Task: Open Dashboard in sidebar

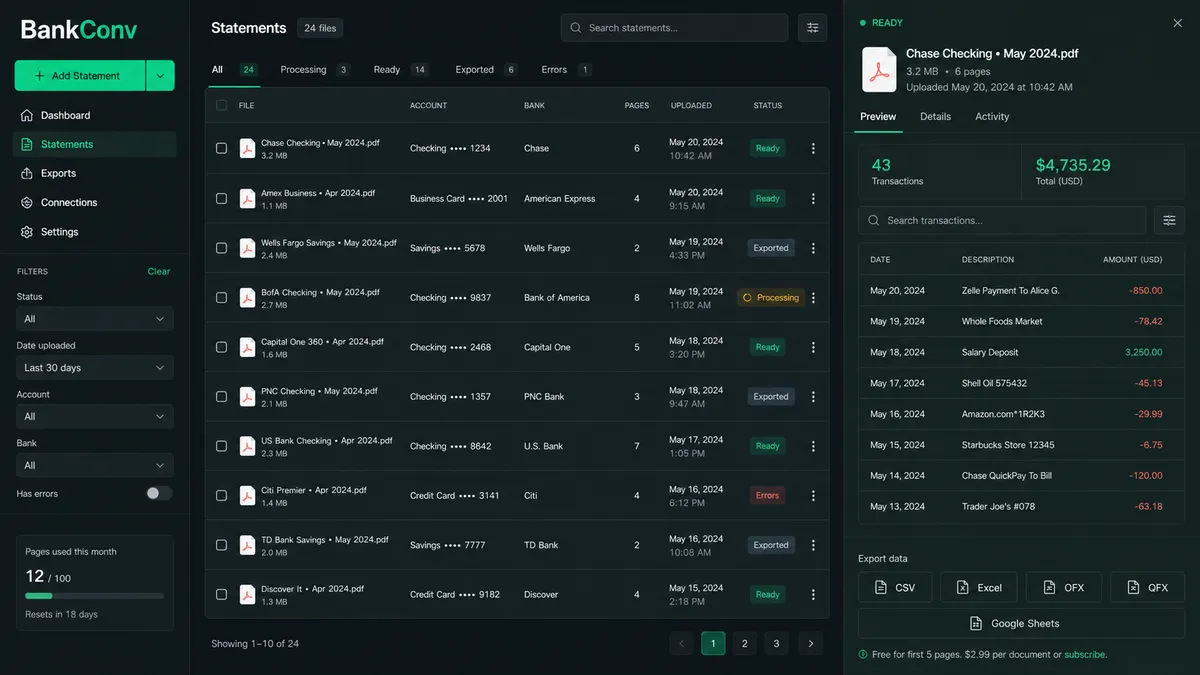Action: coord(95,115)
